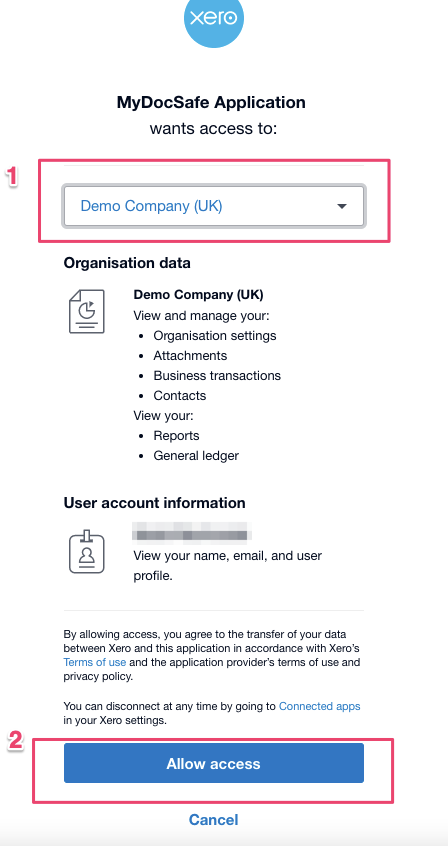Follow the Connected apps link
The height and width of the screenshot is (846, 448).
coord(320,706)
